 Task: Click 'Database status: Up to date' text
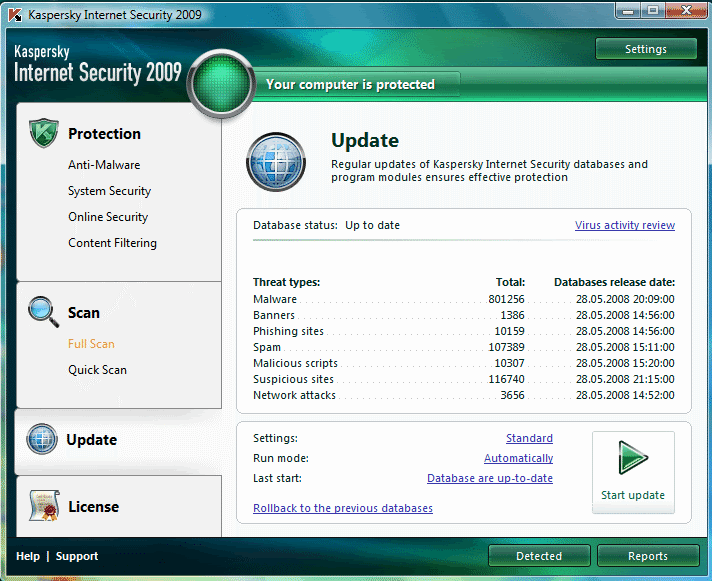326,225
